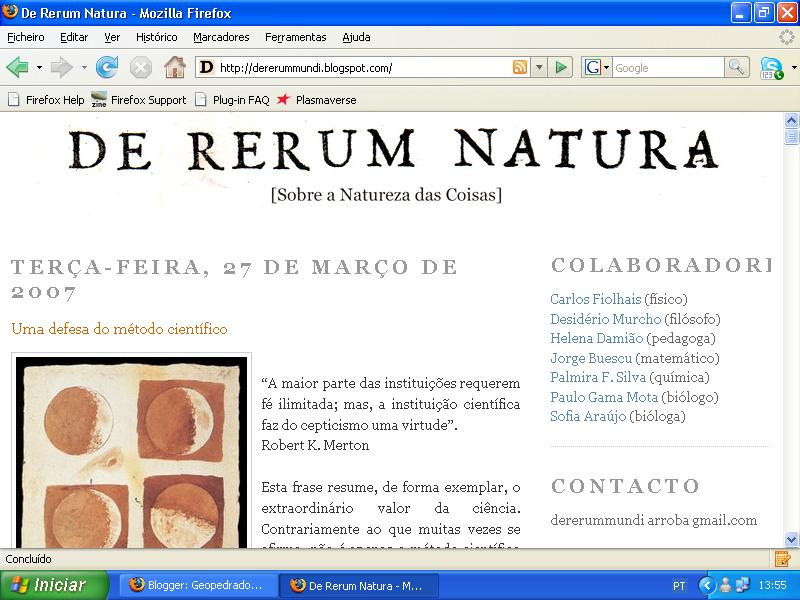Screen dimensions: 800x600
Task: Click the grey Forward arrow button
Action: coord(61,67)
